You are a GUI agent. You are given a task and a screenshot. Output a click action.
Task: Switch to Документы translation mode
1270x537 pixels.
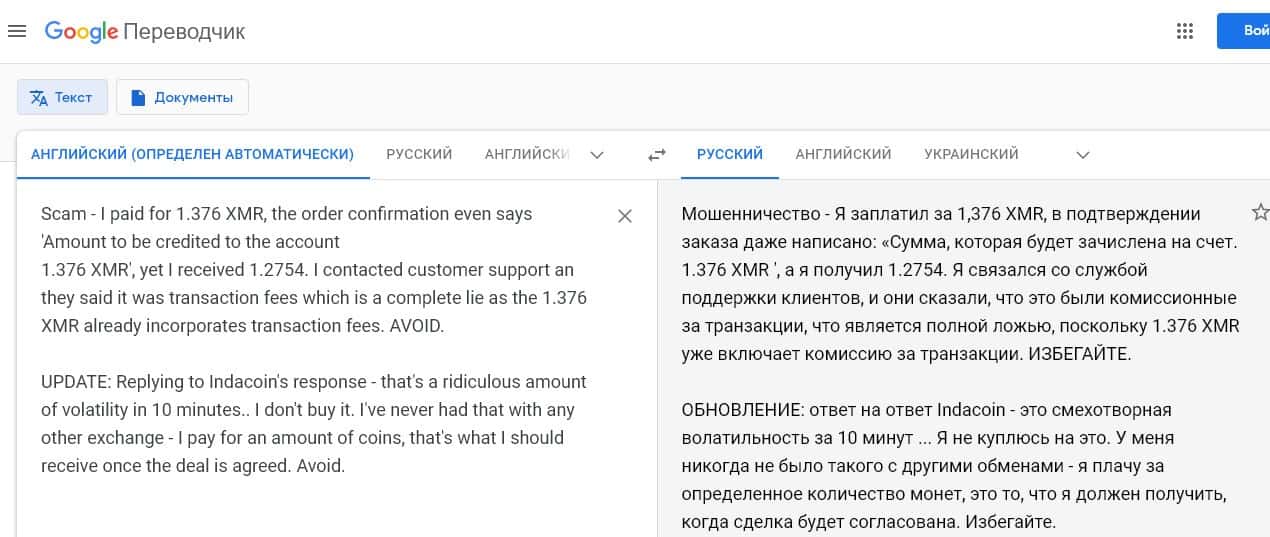click(182, 97)
